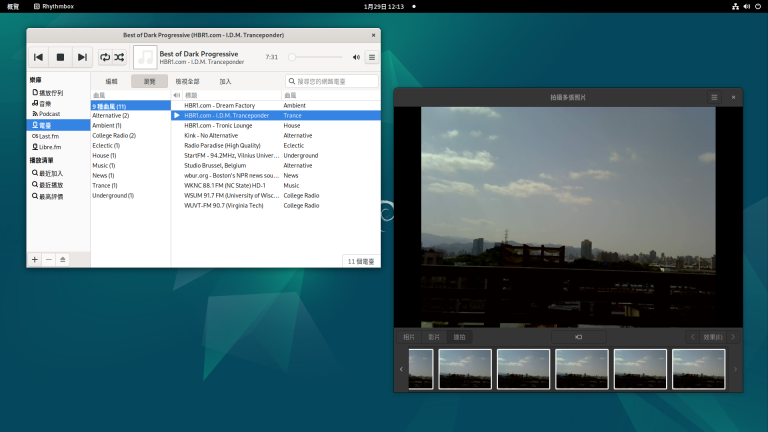Click the add playlist plus button
This screenshot has width=768, height=432.
(35, 260)
